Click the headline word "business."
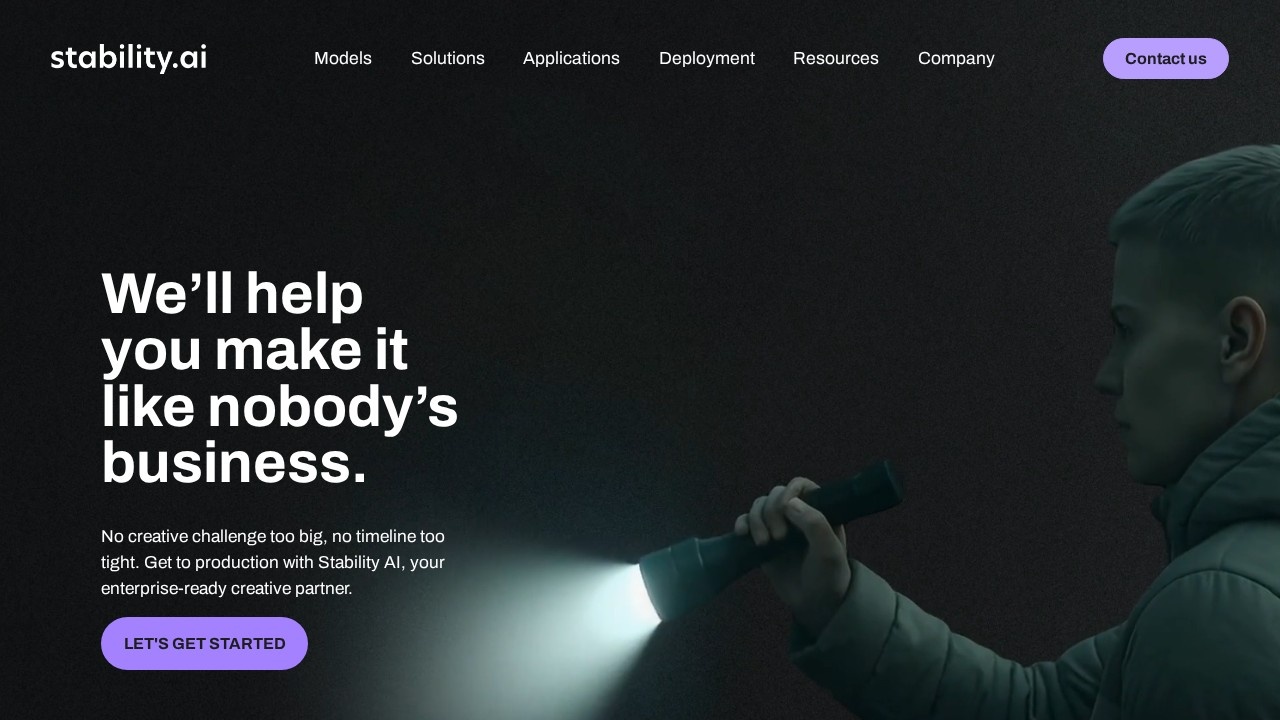 click(x=234, y=464)
